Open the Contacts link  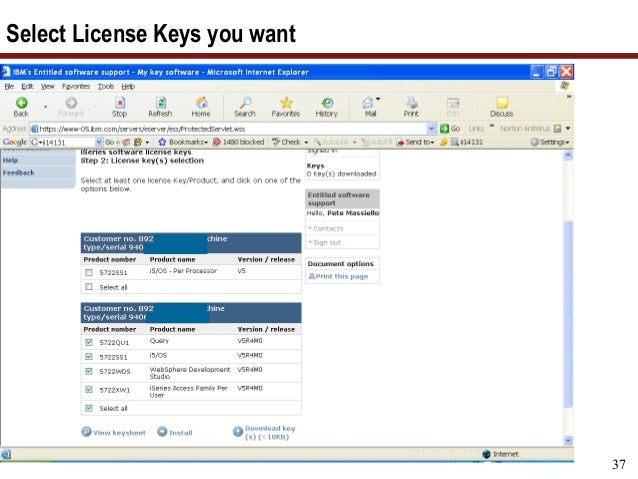pyautogui.click(x=326, y=229)
